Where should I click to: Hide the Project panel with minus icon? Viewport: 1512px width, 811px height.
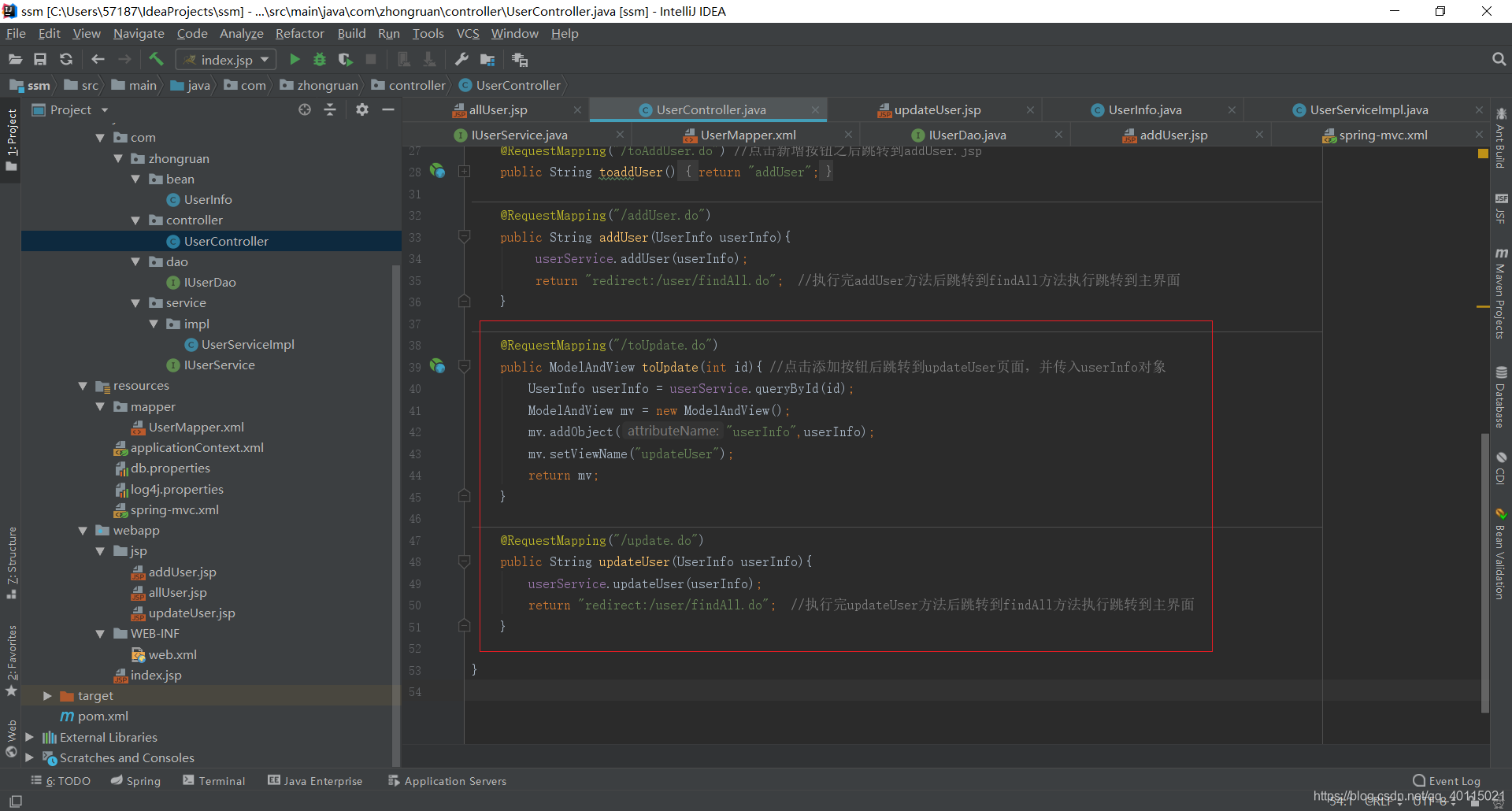(388, 109)
